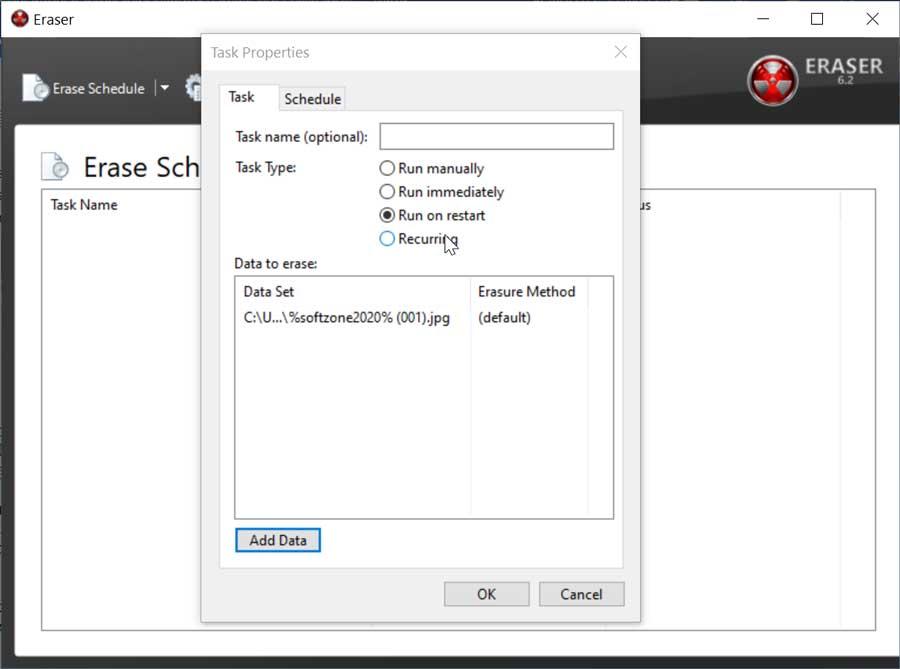Click the Data Set column header
This screenshot has height=669, width=900.
pos(352,291)
